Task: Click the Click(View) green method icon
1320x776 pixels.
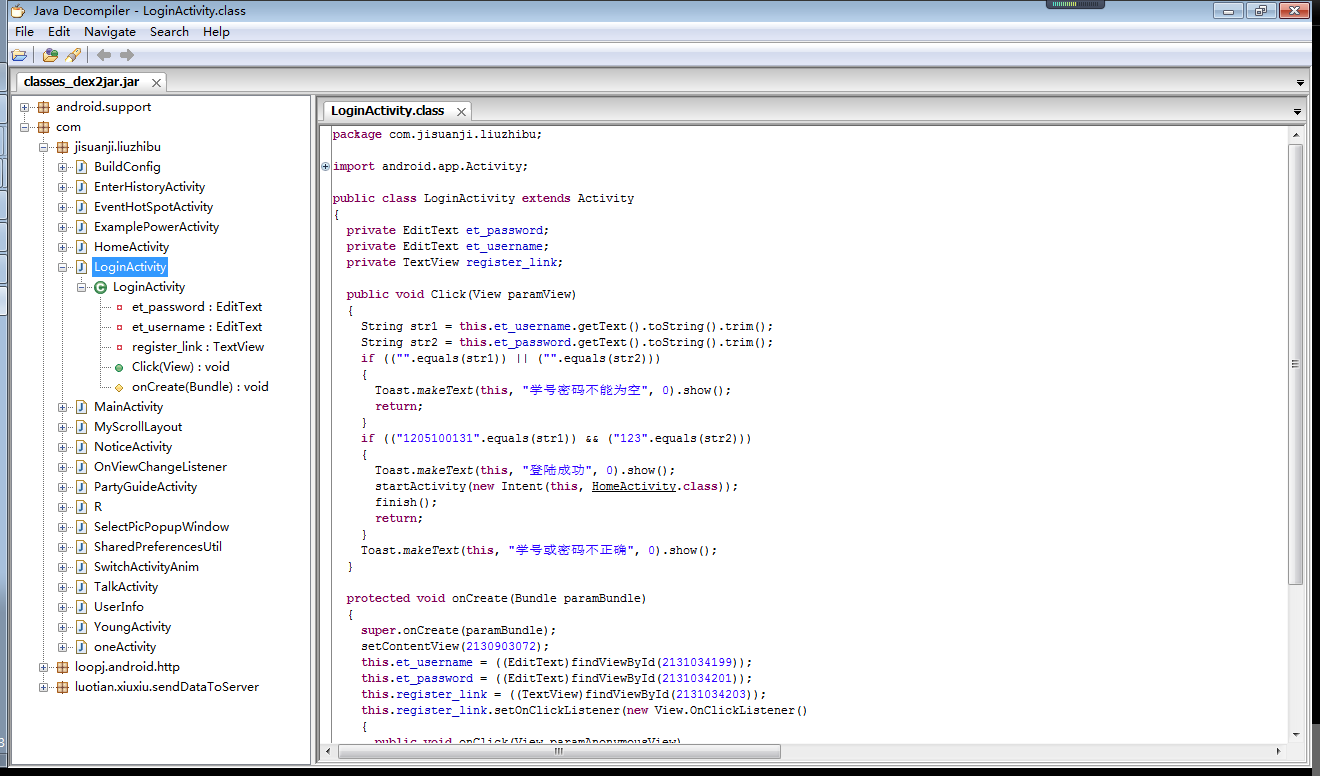Action: 119,367
